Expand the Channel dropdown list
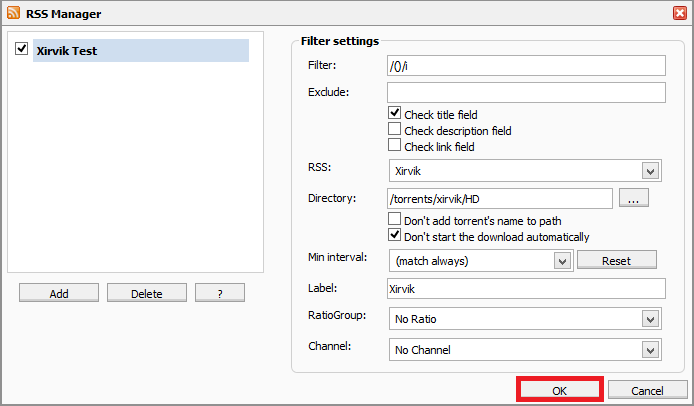 click(x=650, y=350)
